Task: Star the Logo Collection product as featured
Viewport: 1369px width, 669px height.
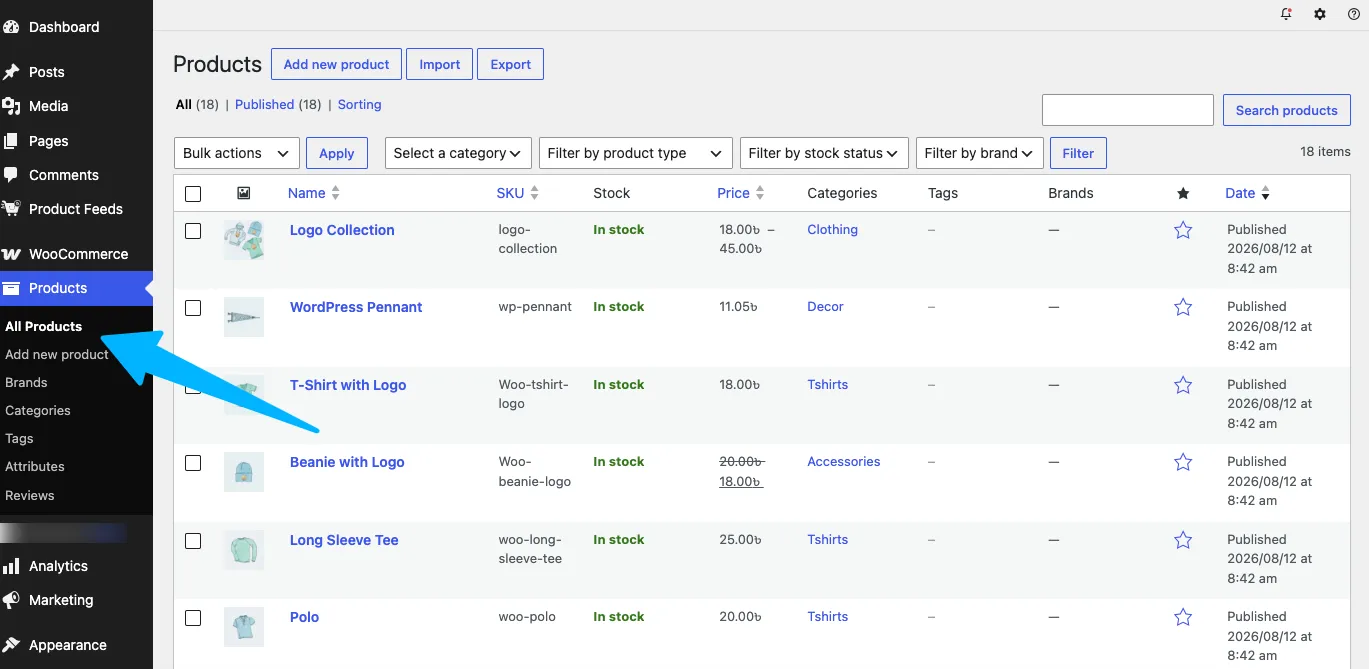Action: [x=1183, y=230]
